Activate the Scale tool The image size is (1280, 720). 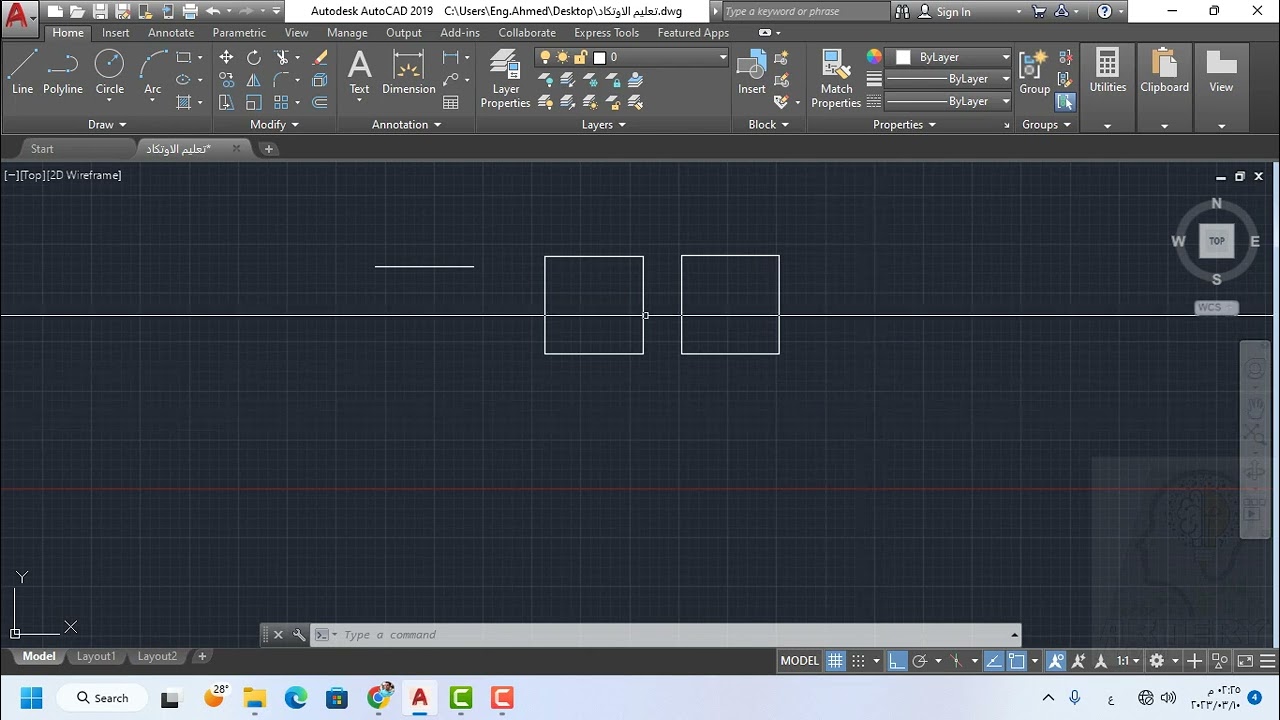pos(253,102)
